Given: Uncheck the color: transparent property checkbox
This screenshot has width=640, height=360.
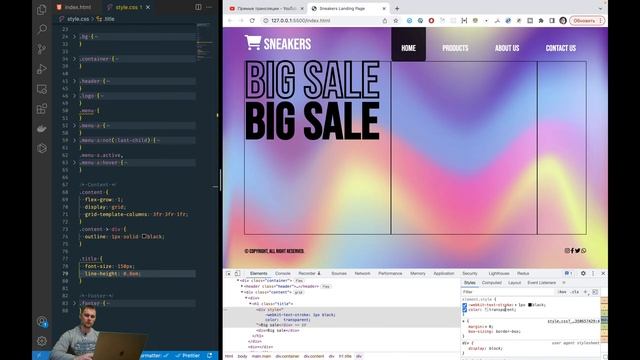Looking at the screenshot, I should [x=464, y=310].
